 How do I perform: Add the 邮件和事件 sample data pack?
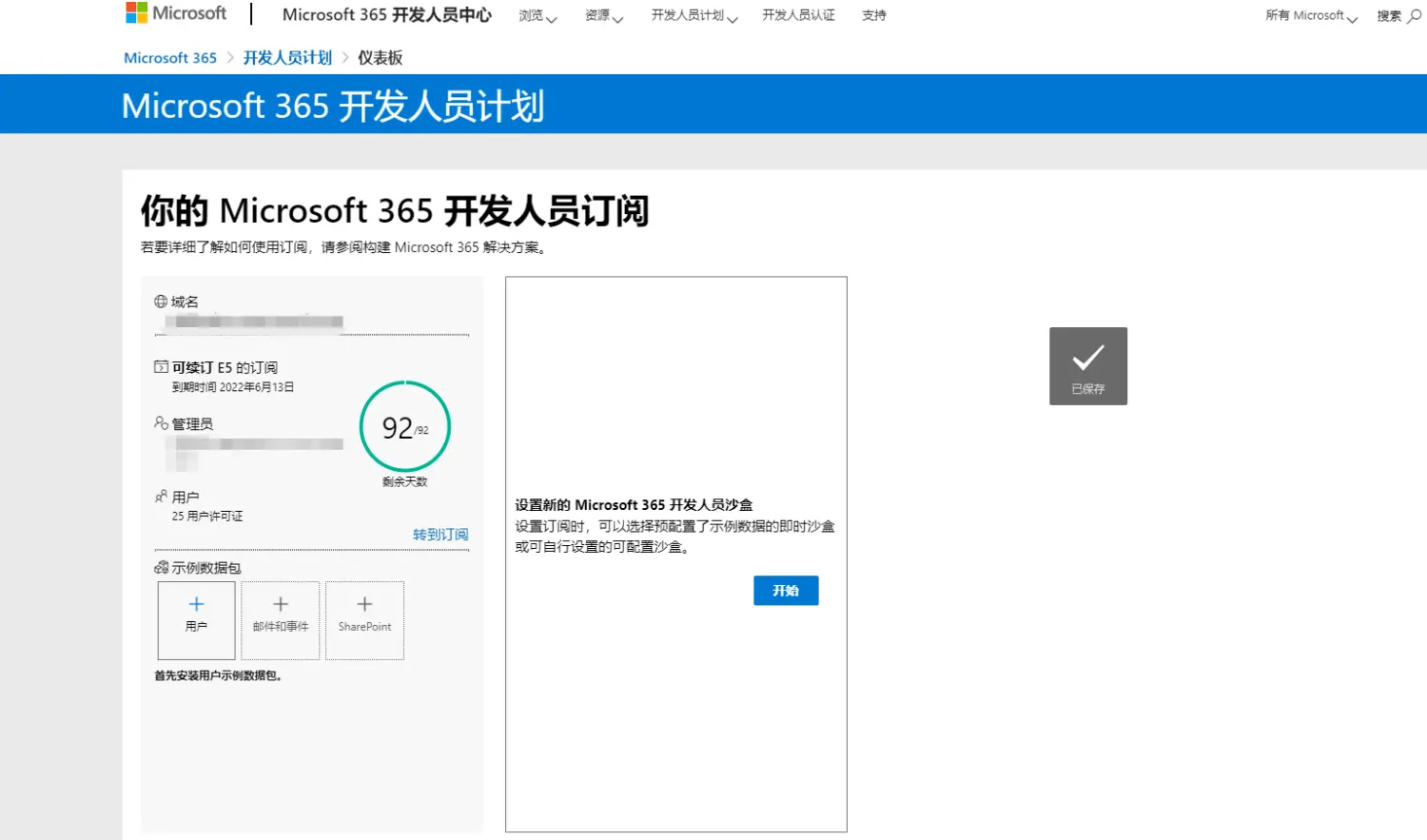pos(281,620)
